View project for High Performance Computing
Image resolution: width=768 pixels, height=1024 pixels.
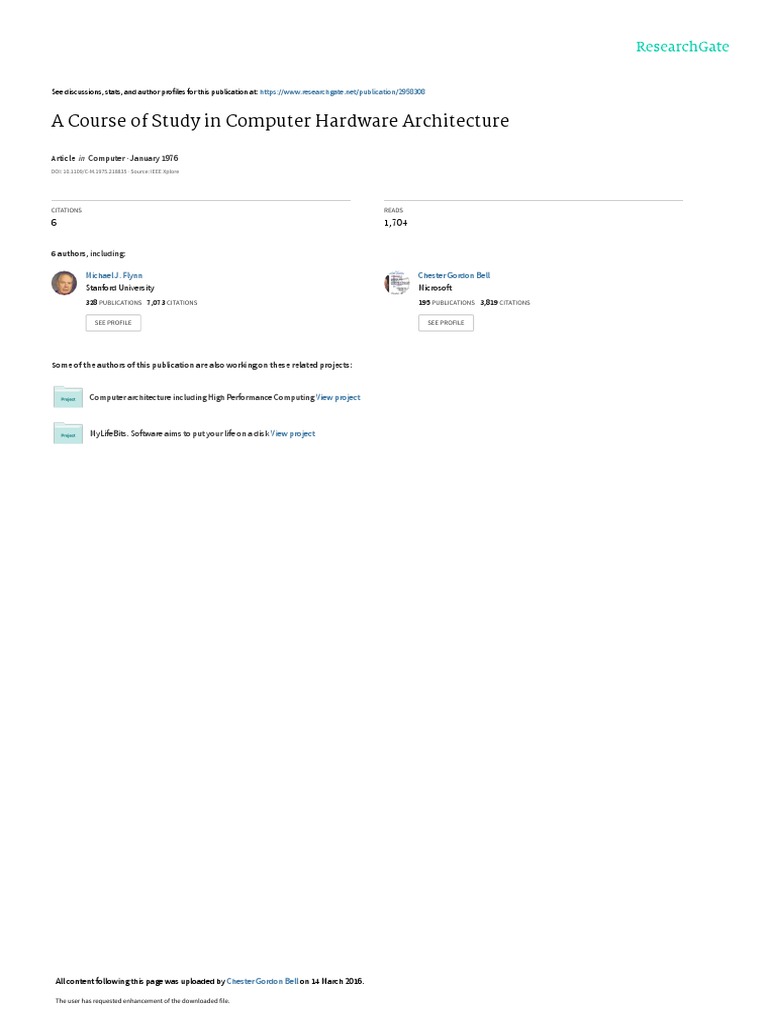coord(338,398)
